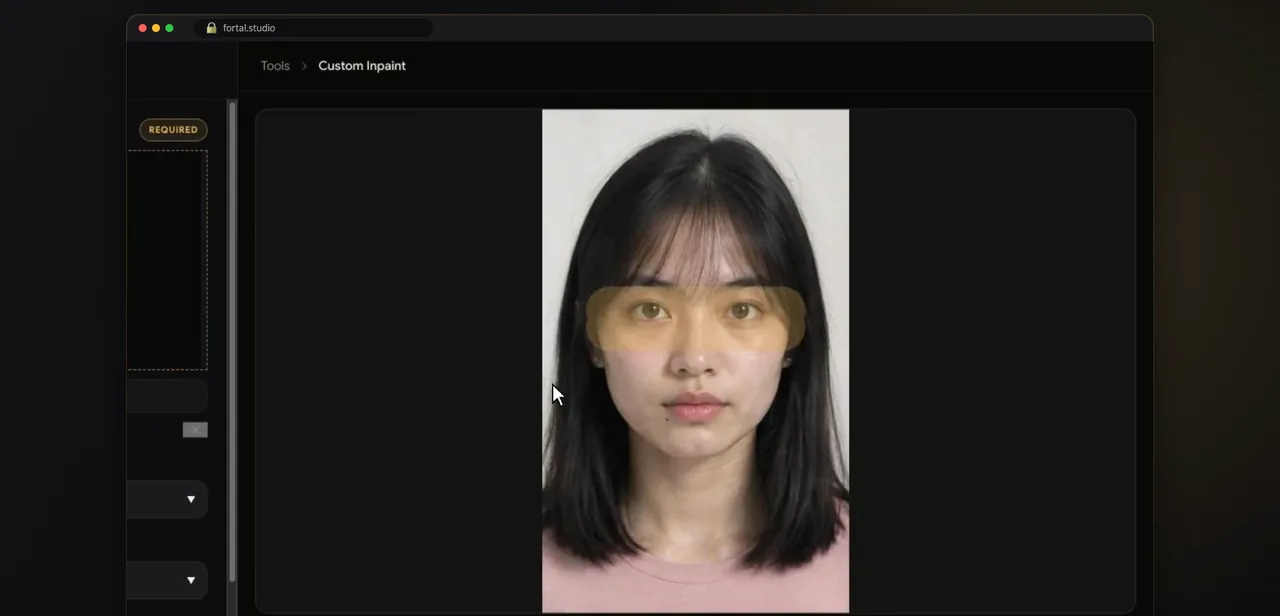Click the green maximize window button
This screenshot has width=1280, height=616.
(169, 28)
